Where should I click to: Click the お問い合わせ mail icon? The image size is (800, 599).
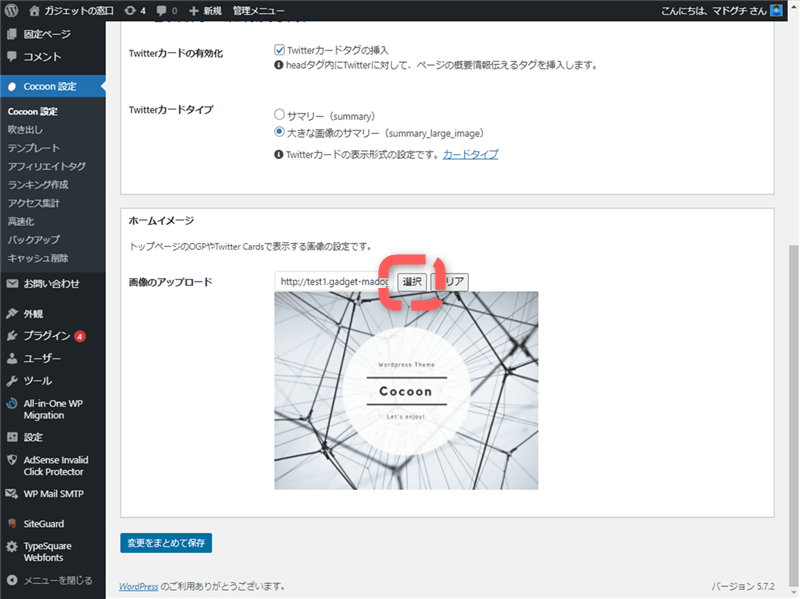tap(12, 284)
